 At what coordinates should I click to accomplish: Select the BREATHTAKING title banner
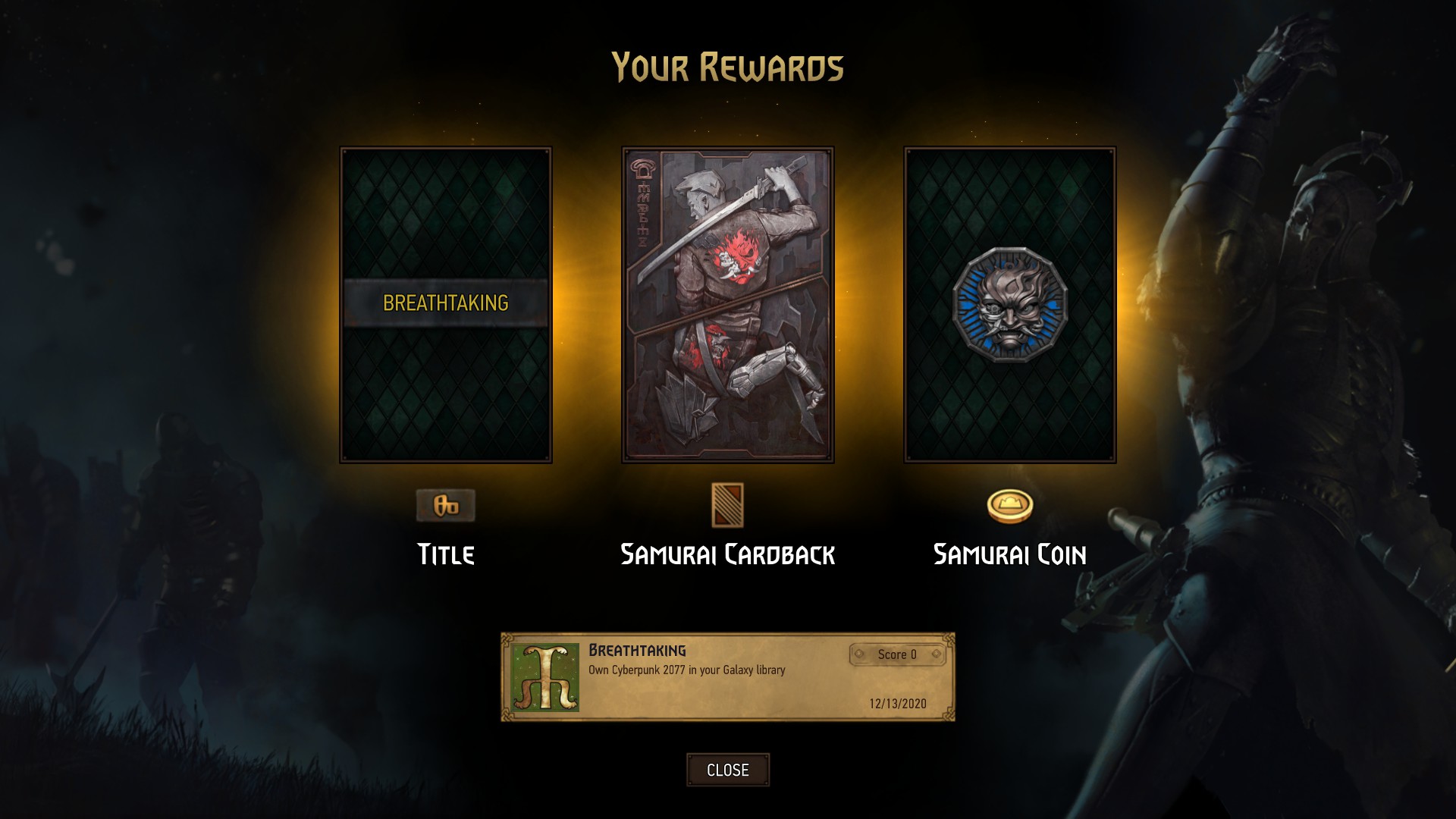[x=446, y=303]
